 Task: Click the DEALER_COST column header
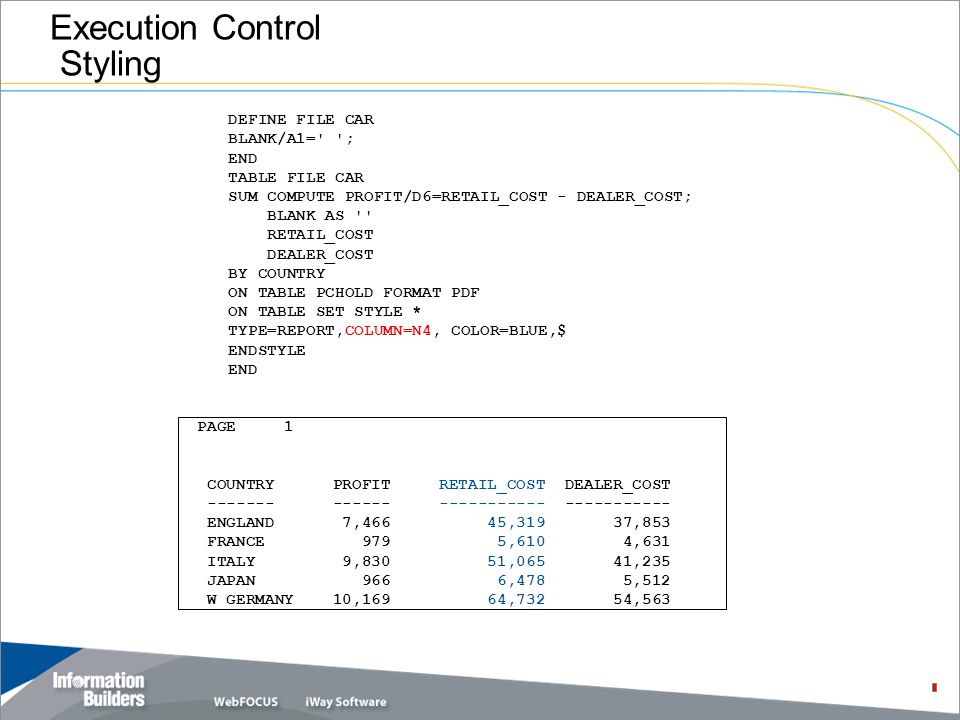617,484
